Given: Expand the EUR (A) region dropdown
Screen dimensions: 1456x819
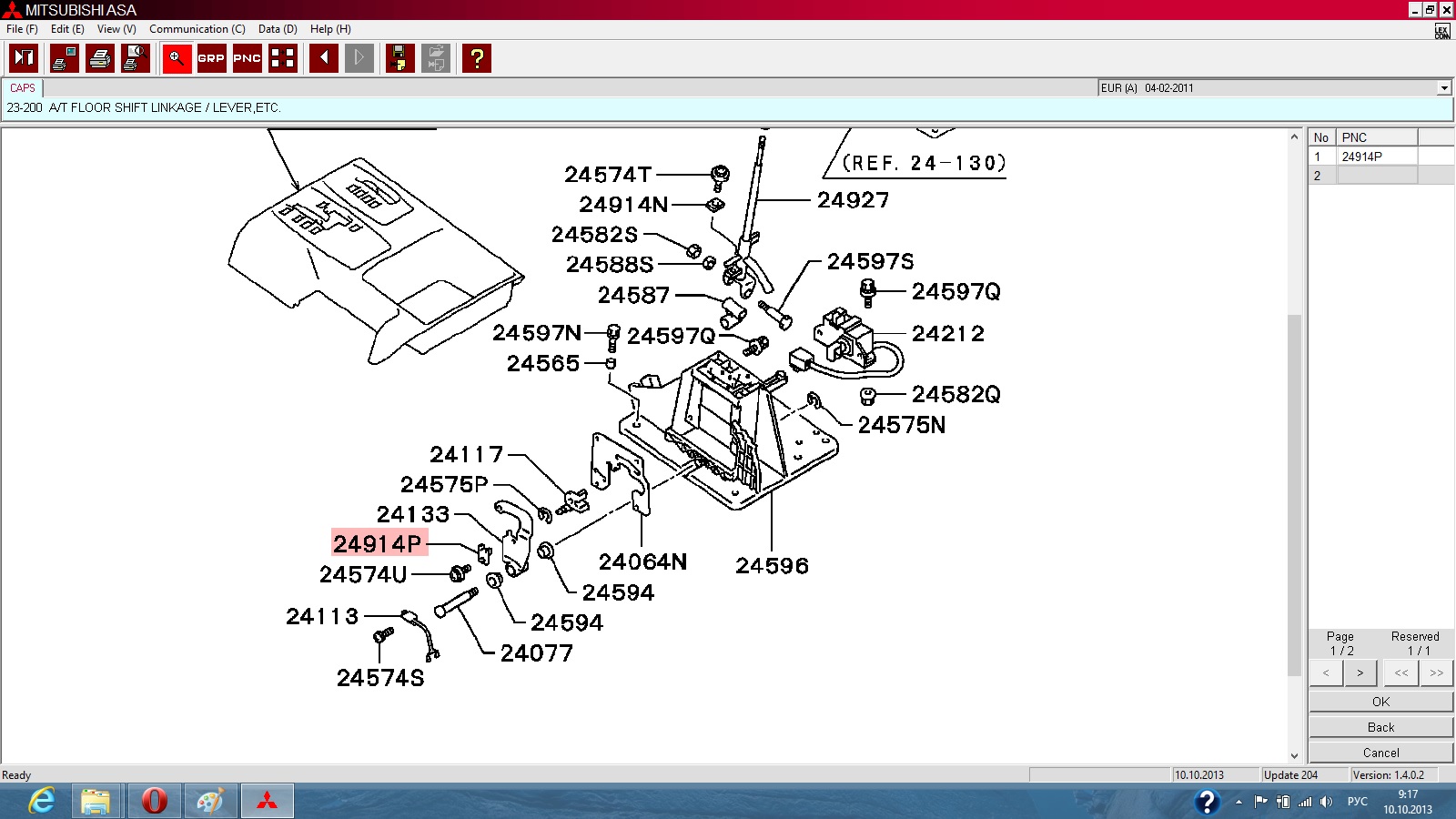Looking at the screenshot, I should (1443, 88).
